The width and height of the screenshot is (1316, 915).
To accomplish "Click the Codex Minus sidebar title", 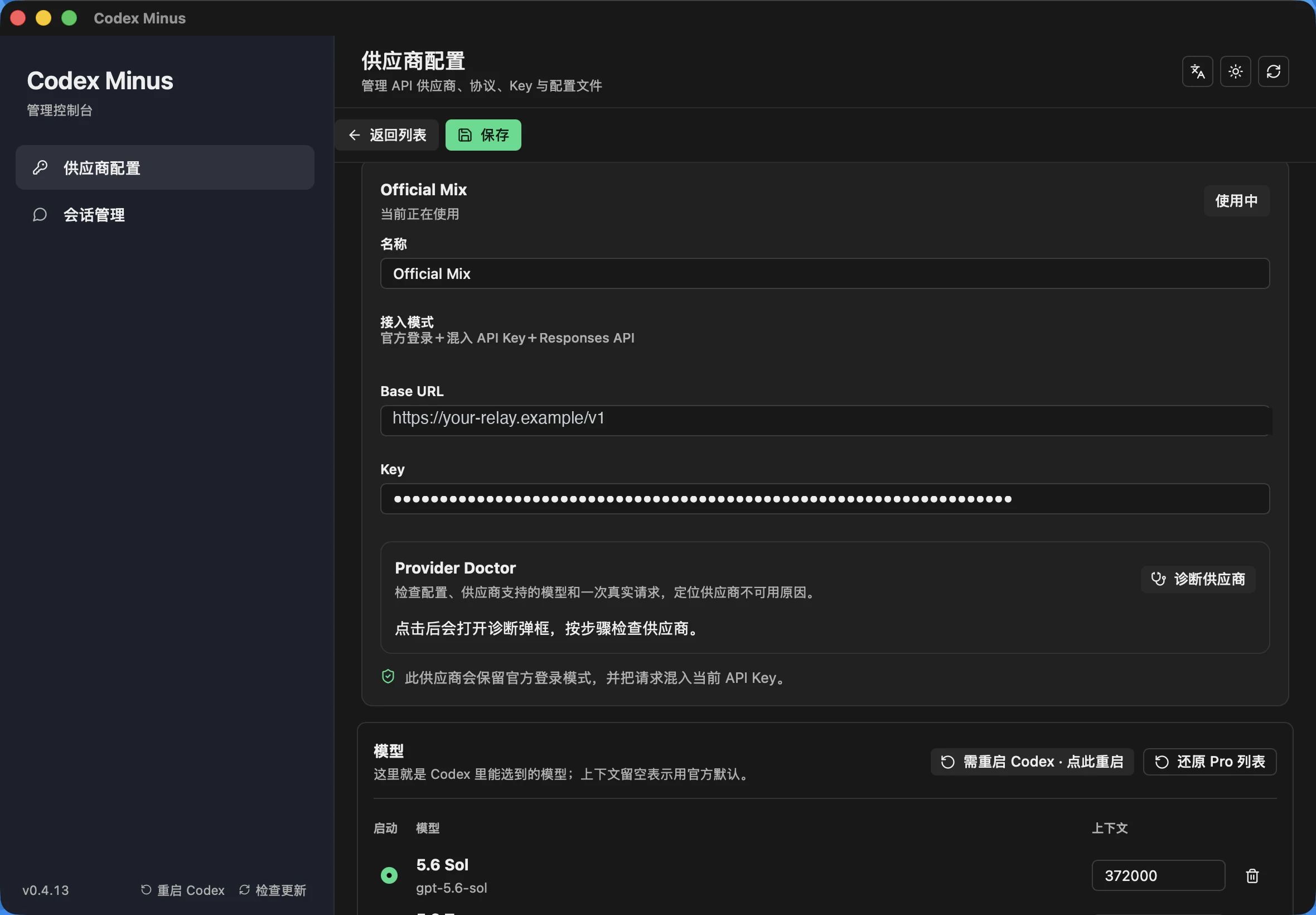I will point(100,81).
